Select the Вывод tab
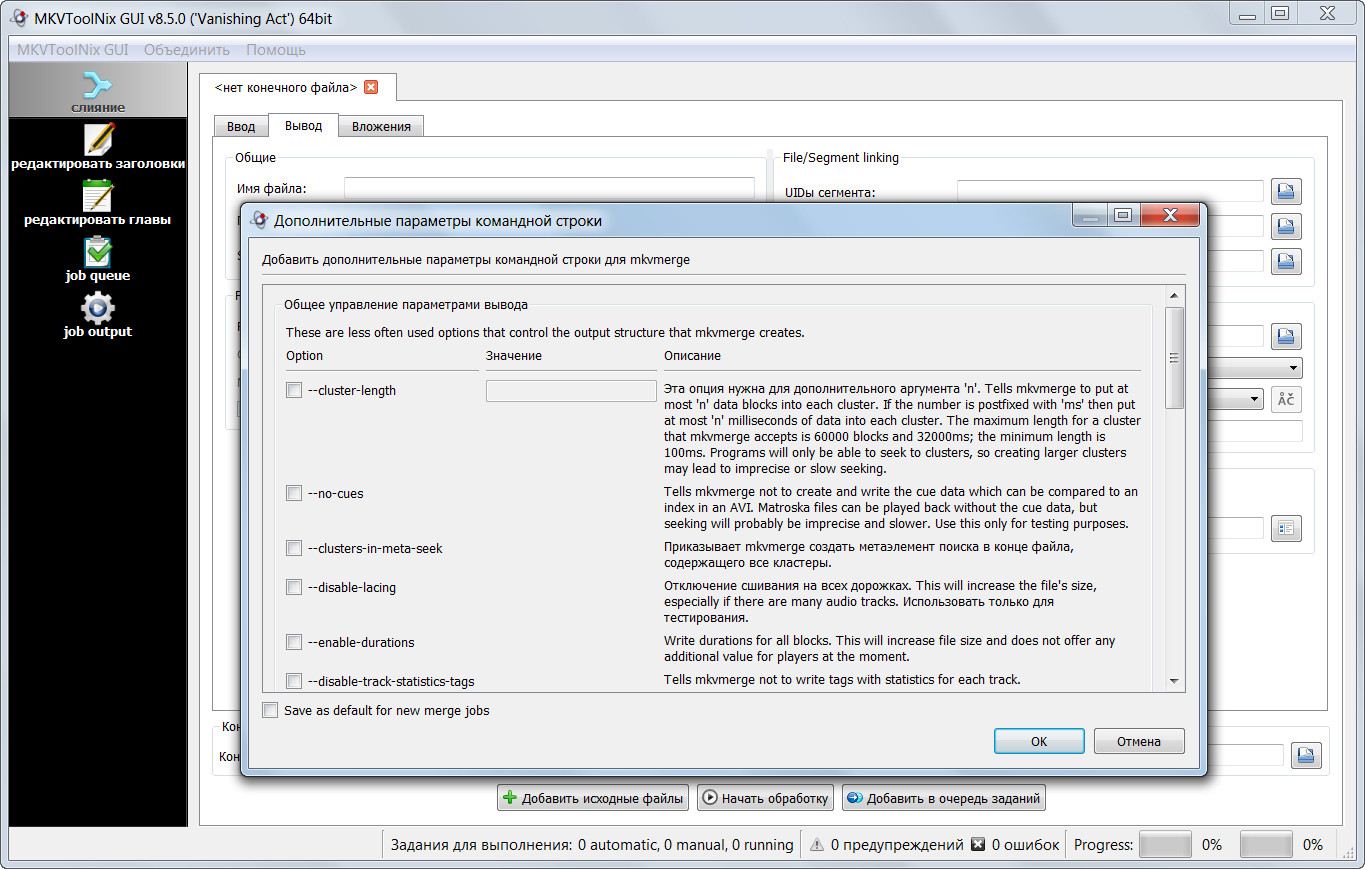This screenshot has height=869, width=1365. coord(303,125)
